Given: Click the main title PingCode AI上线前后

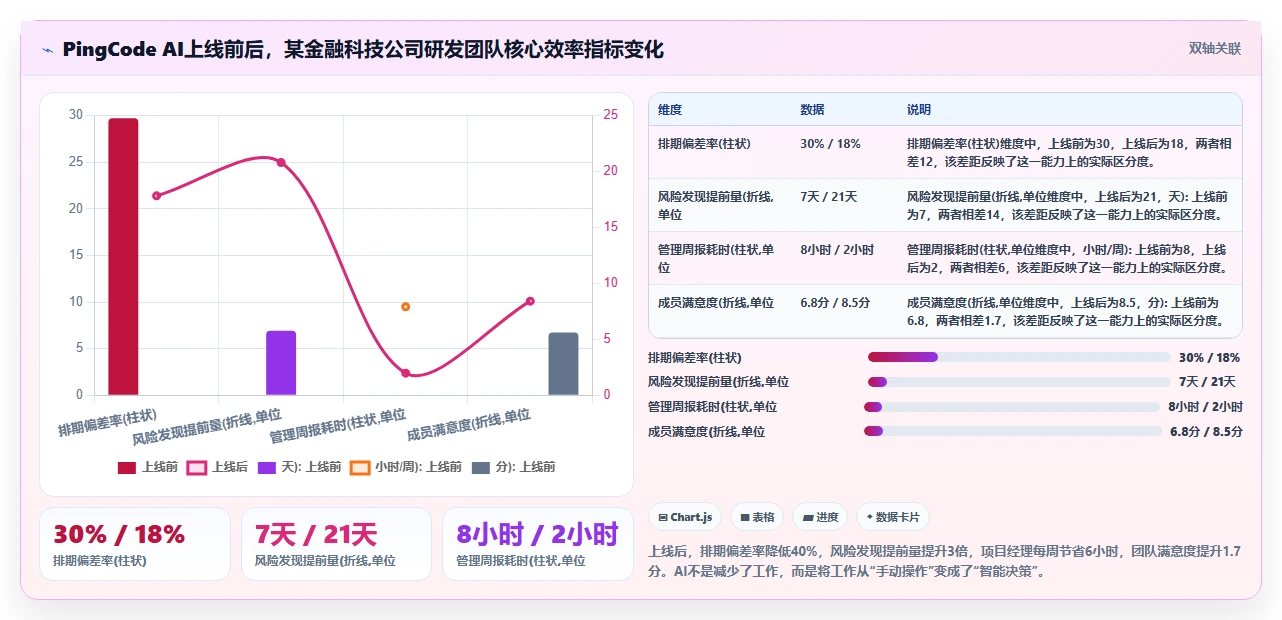Looking at the screenshot, I should [363, 50].
